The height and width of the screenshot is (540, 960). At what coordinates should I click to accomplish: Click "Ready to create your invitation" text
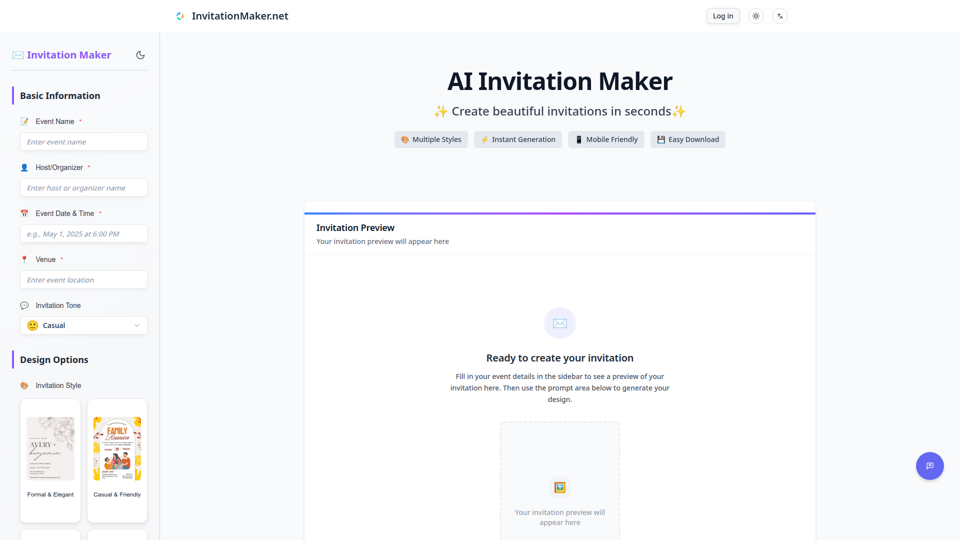tap(560, 358)
